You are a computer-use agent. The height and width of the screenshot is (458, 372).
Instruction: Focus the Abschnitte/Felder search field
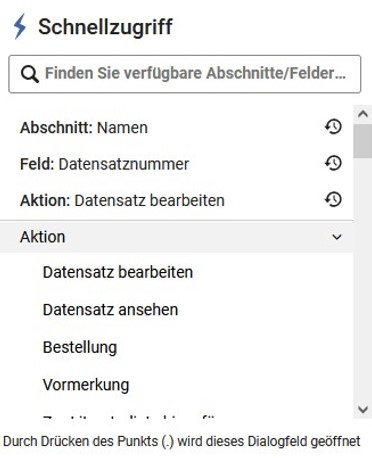[x=185, y=74]
